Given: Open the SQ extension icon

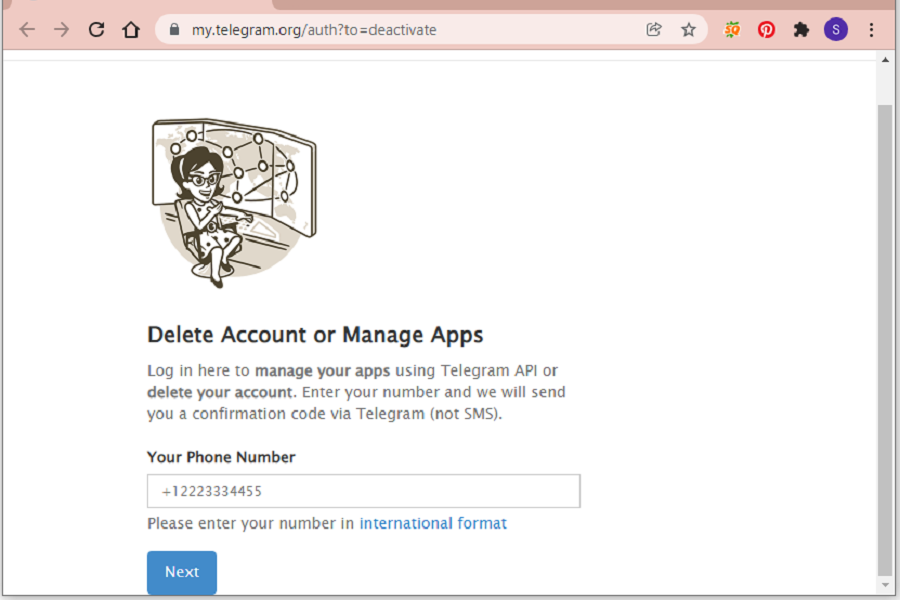Looking at the screenshot, I should click(732, 30).
